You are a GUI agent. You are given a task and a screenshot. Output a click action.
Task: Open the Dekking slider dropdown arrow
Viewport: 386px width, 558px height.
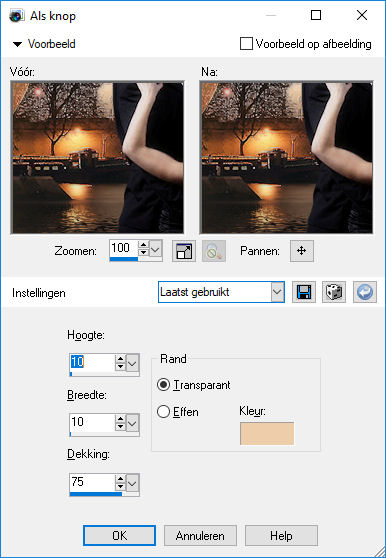132,483
